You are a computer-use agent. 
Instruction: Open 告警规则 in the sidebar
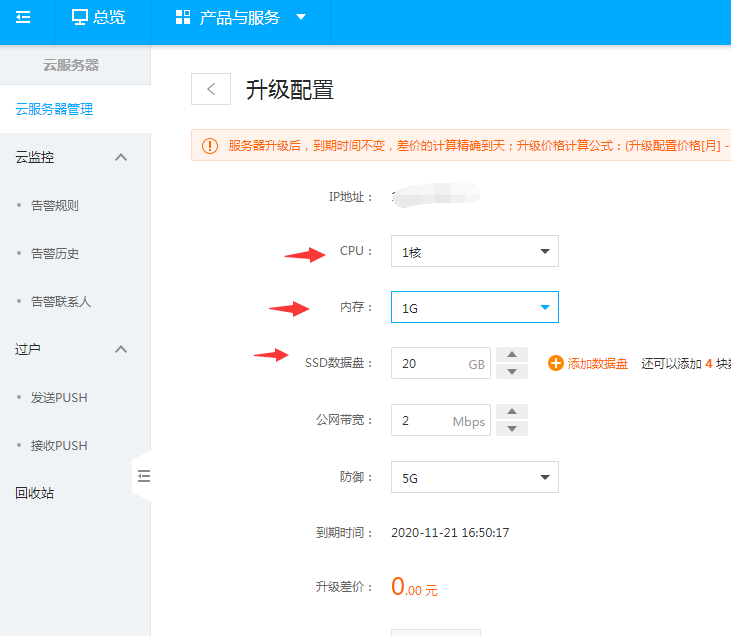(x=55, y=206)
